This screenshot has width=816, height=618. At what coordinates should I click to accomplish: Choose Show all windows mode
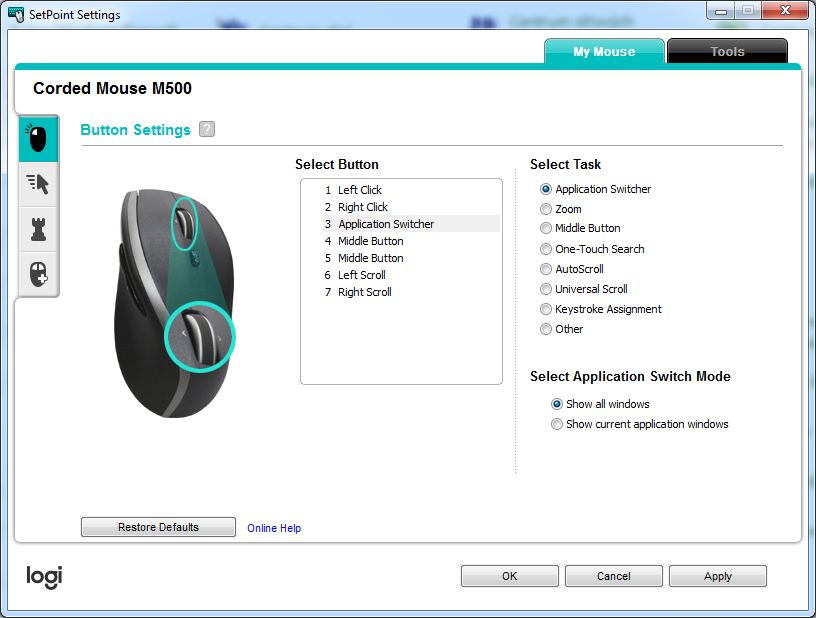tap(557, 404)
